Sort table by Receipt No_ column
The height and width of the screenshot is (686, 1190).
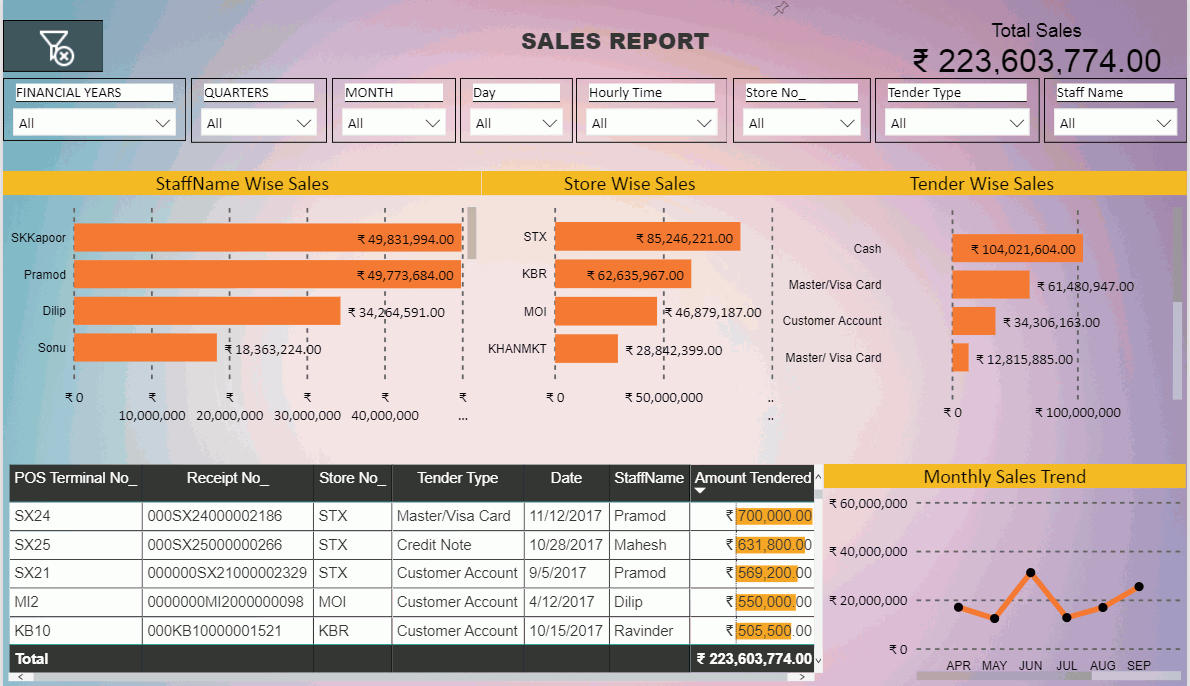[227, 478]
